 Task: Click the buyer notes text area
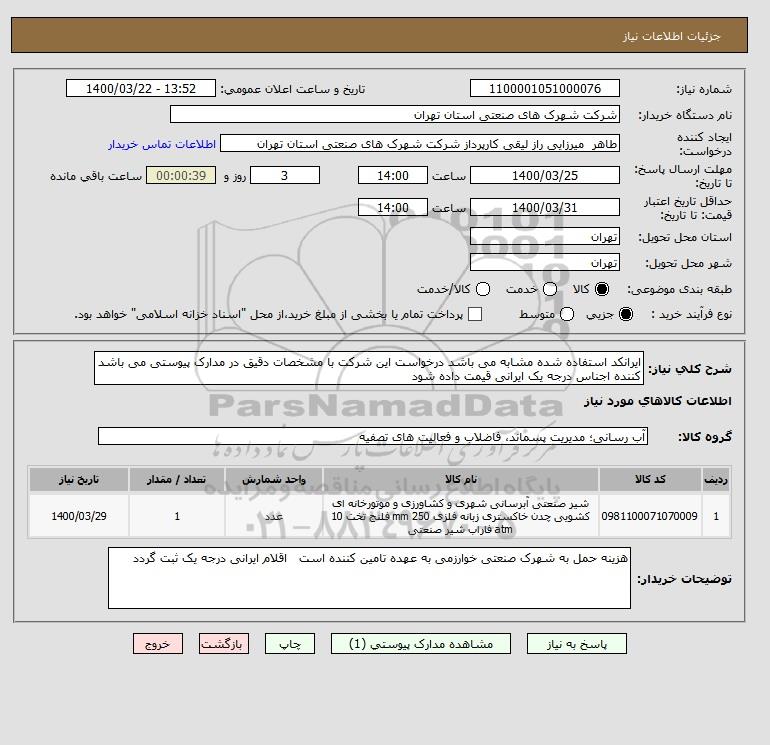point(369,578)
